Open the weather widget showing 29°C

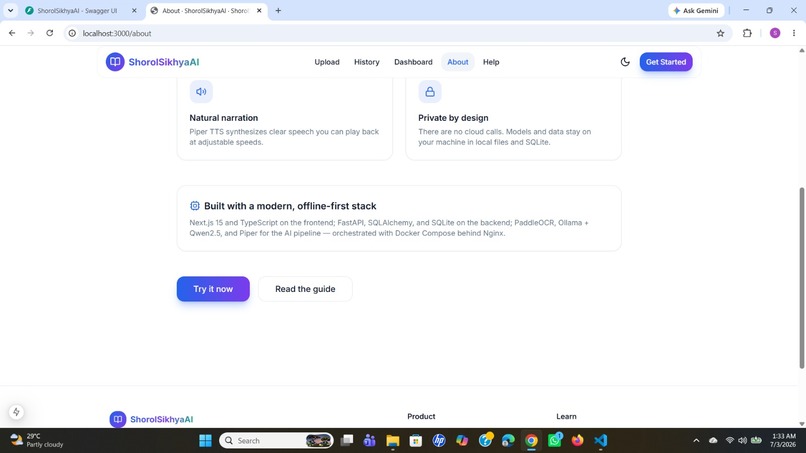click(x=37, y=441)
